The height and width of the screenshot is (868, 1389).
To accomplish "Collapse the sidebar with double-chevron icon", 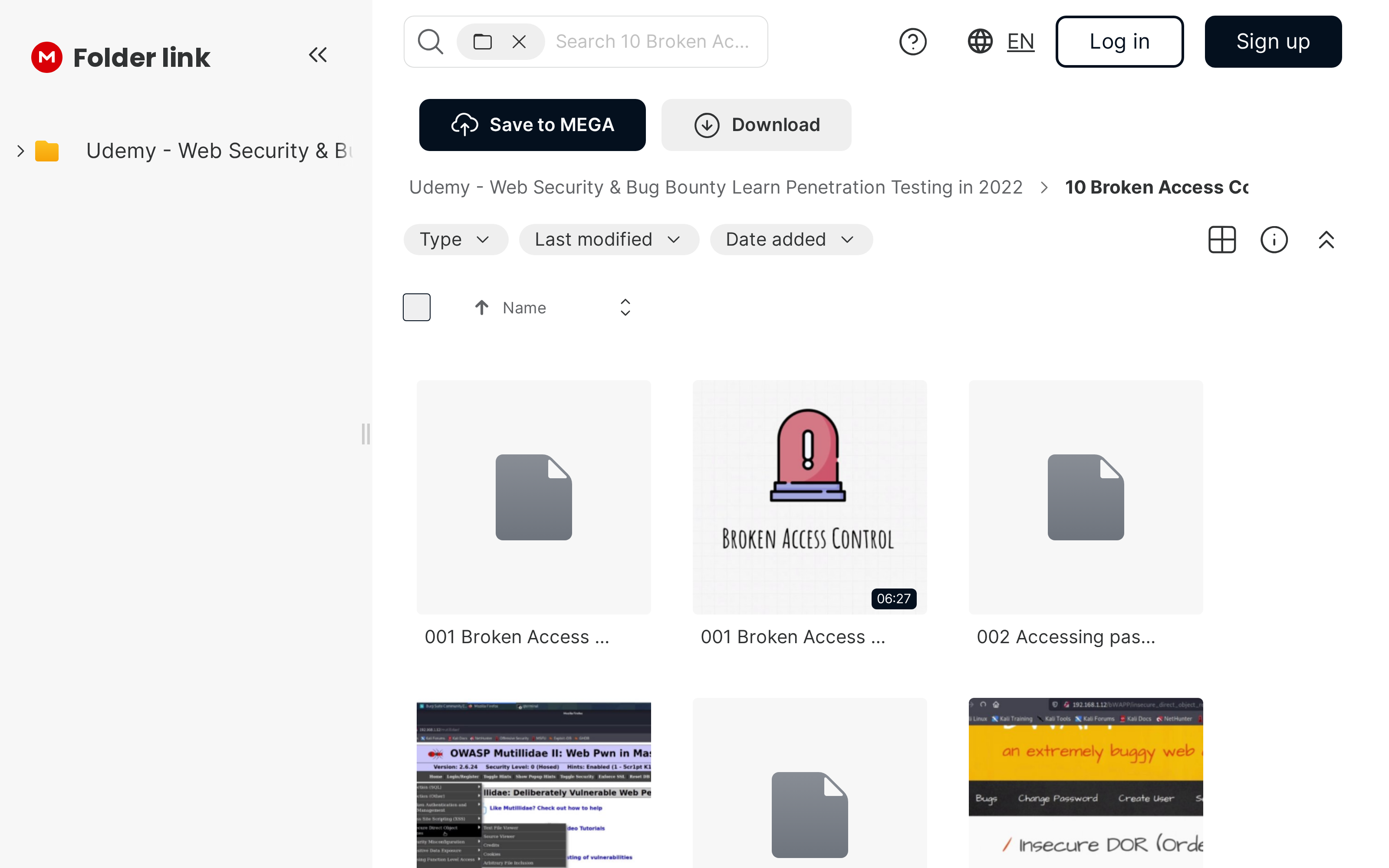I will [317, 55].
